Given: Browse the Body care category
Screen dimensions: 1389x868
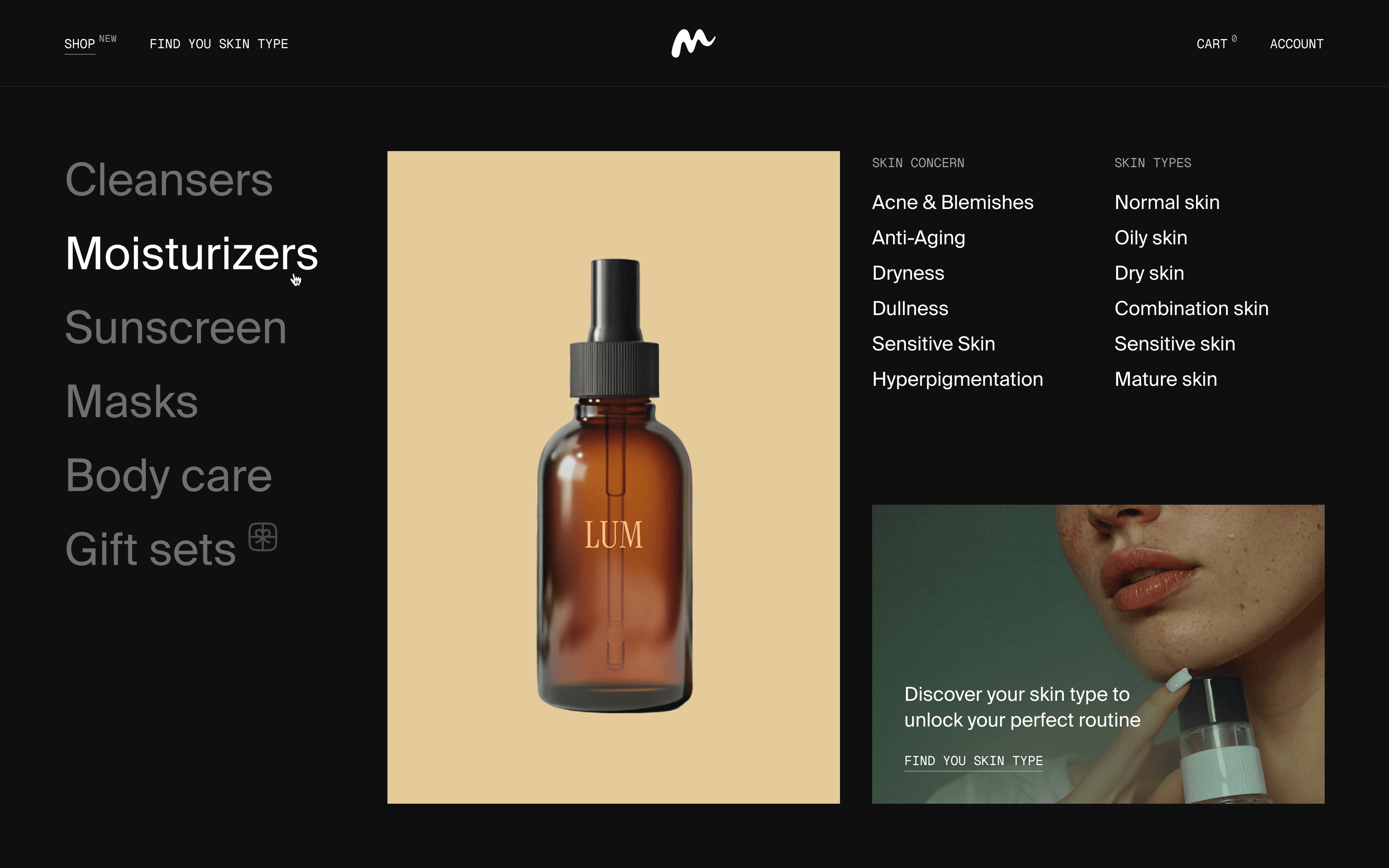Looking at the screenshot, I should 168,475.
